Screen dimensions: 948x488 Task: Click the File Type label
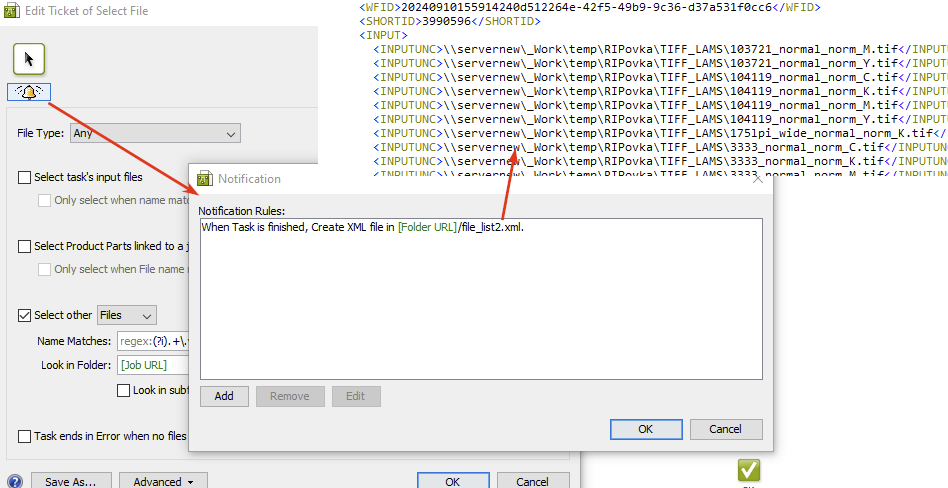(41, 133)
